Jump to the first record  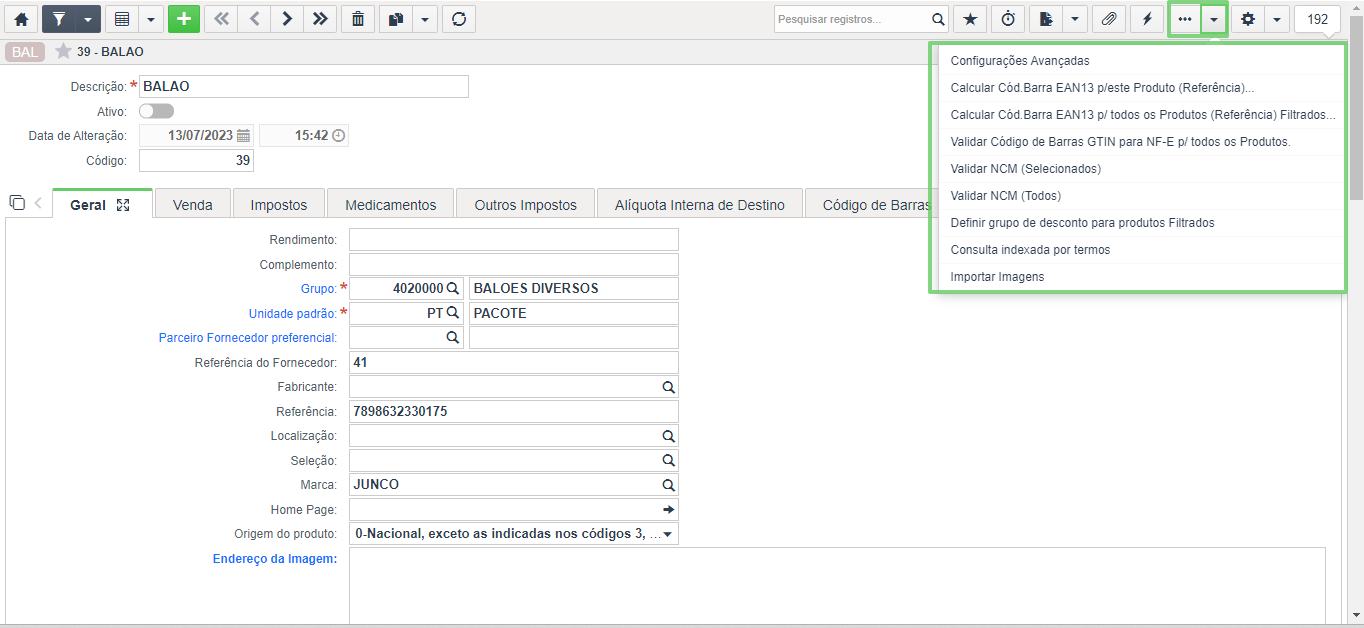click(x=221, y=19)
